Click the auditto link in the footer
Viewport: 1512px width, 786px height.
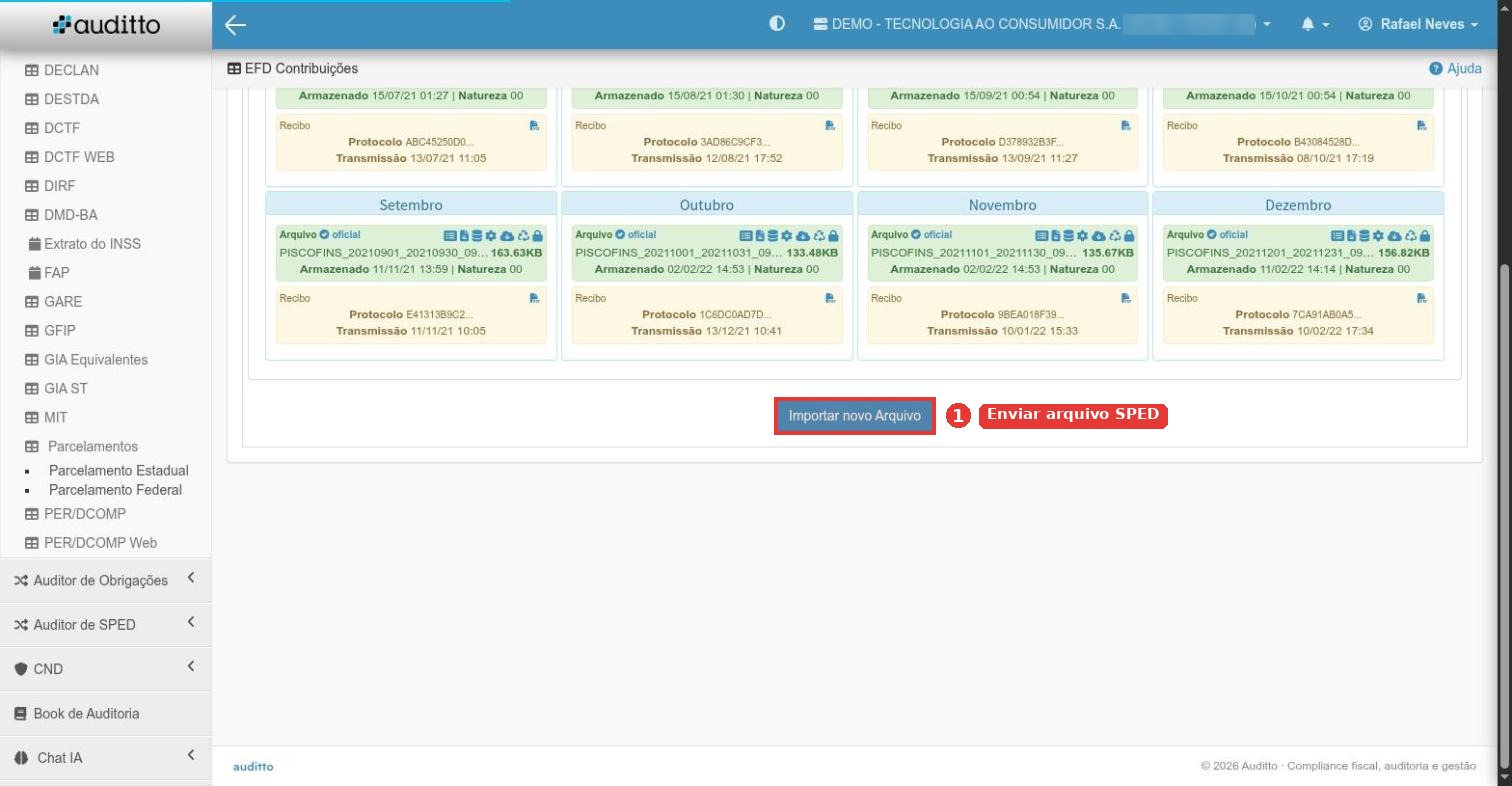(253, 767)
